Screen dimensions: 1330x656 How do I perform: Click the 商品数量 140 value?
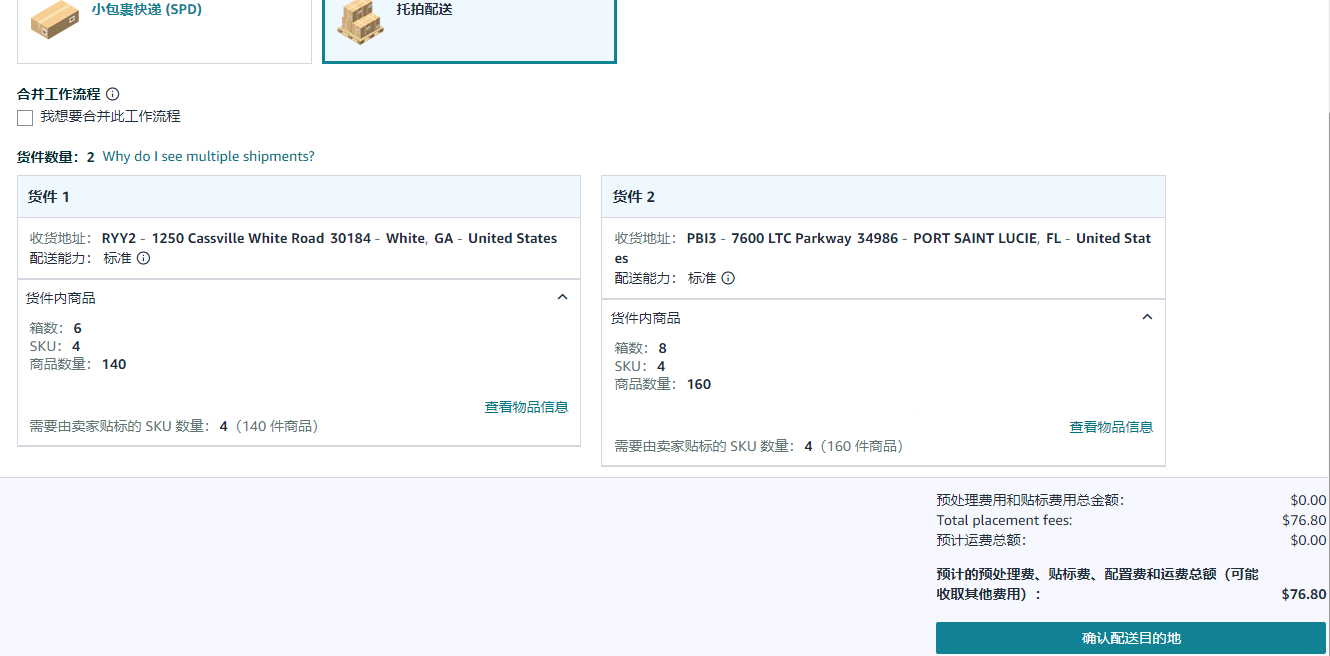(114, 364)
